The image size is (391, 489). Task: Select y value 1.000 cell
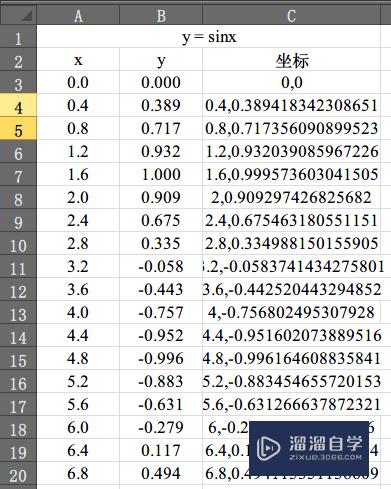161,174
